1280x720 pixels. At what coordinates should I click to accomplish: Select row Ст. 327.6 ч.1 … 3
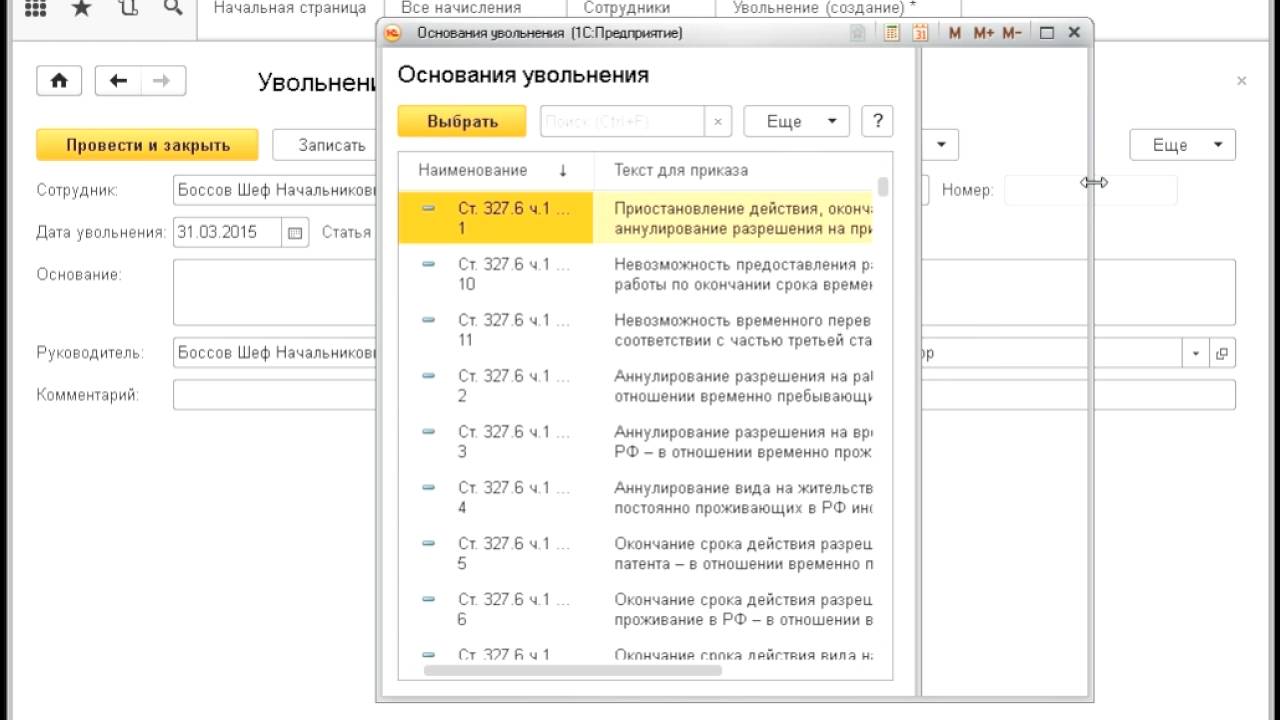[x=635, y=442]
